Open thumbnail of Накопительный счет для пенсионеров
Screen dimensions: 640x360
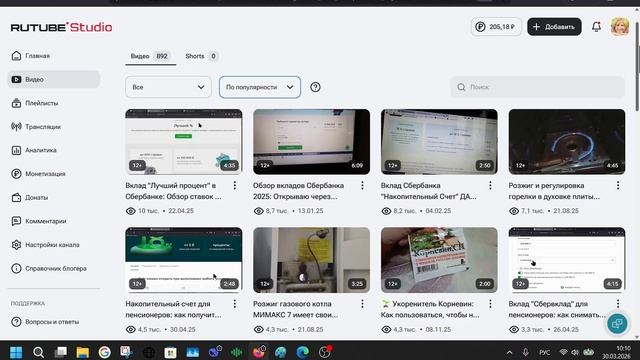tap(184, 260)
